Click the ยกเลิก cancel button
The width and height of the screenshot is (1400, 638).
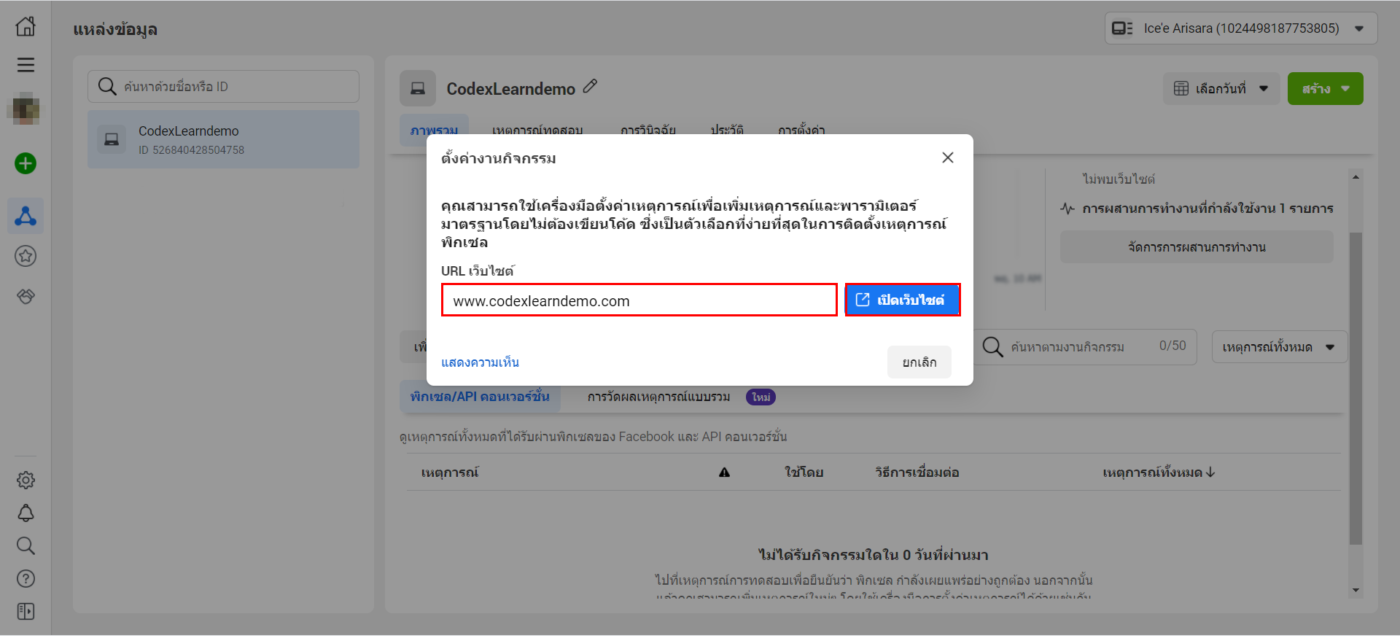[919, 362]
